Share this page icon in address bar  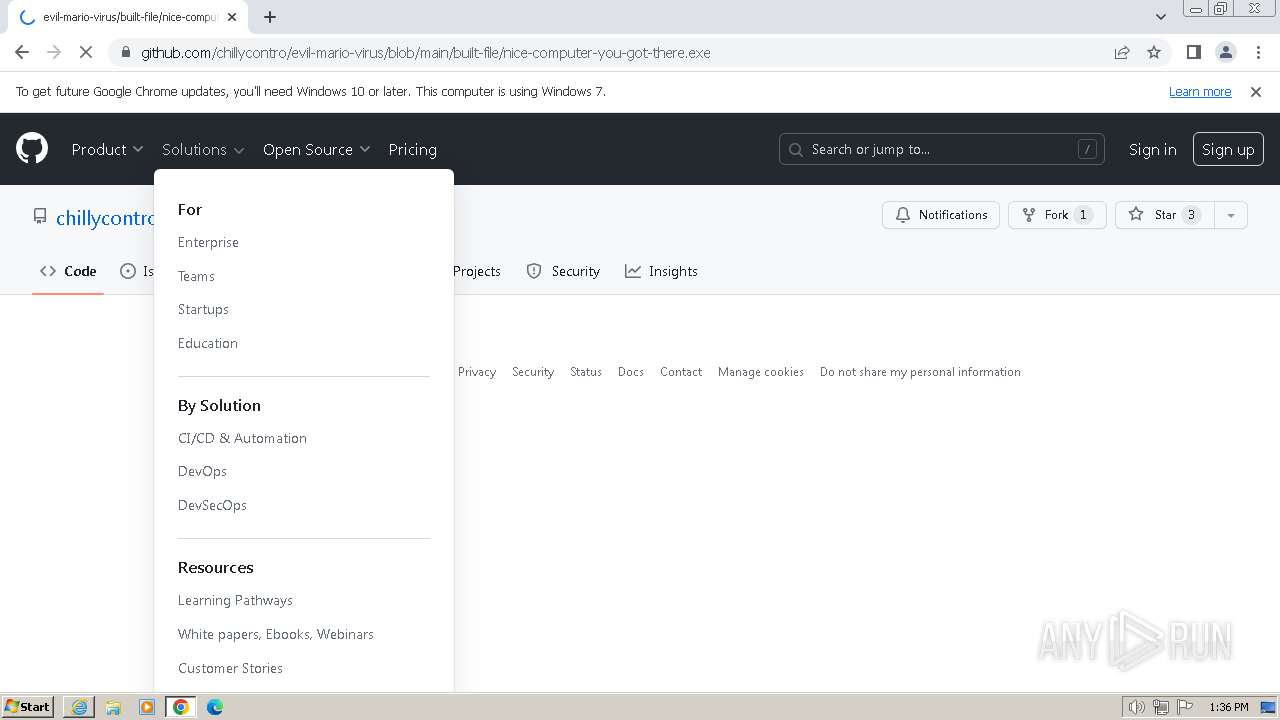tap(1122, 52)
